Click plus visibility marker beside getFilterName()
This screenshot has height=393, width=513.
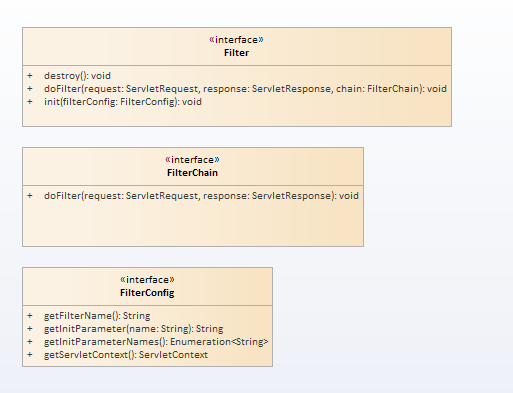[x=30, y=316]
